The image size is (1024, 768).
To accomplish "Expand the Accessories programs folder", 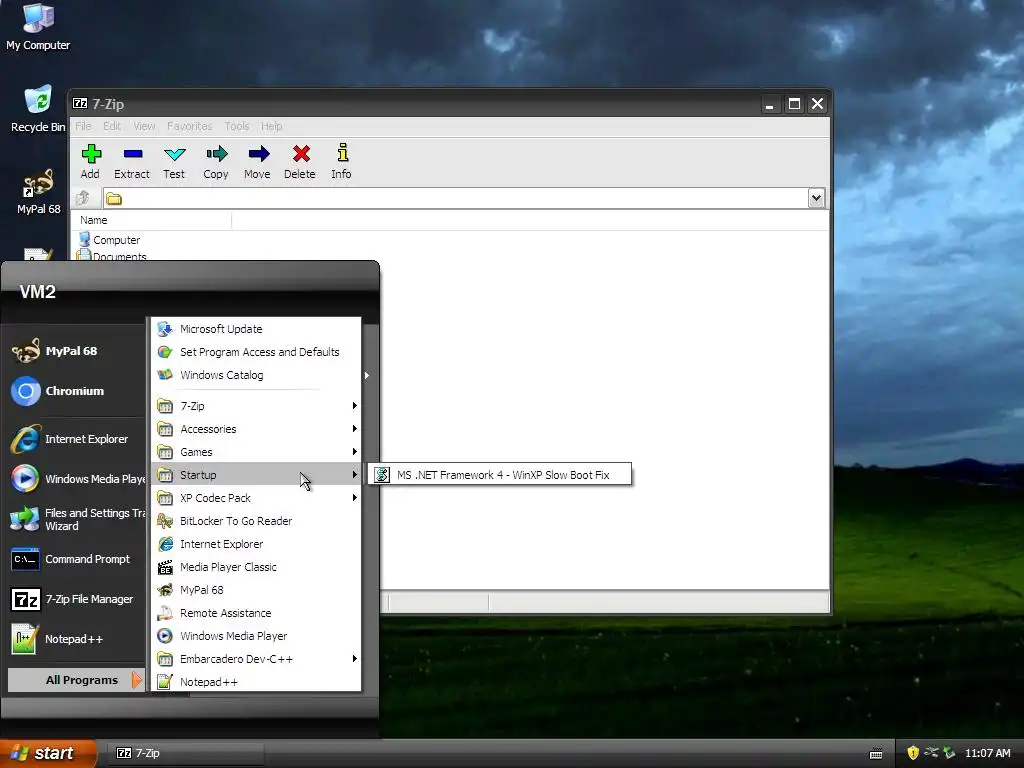I will (x=256, y=429).
